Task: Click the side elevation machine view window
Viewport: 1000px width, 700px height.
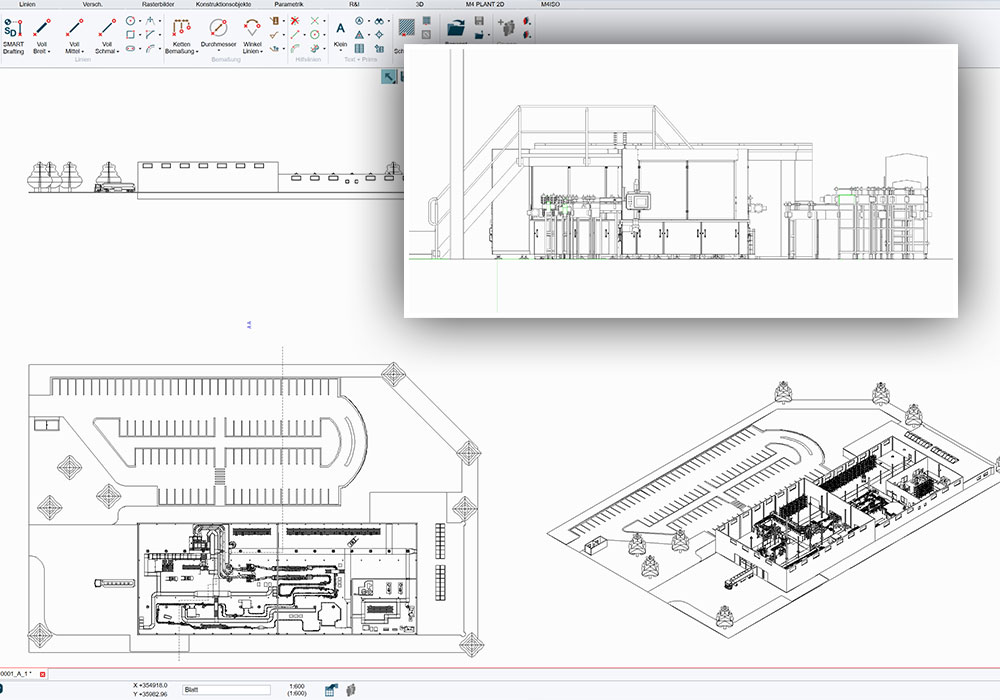Action: click(680, 180)
